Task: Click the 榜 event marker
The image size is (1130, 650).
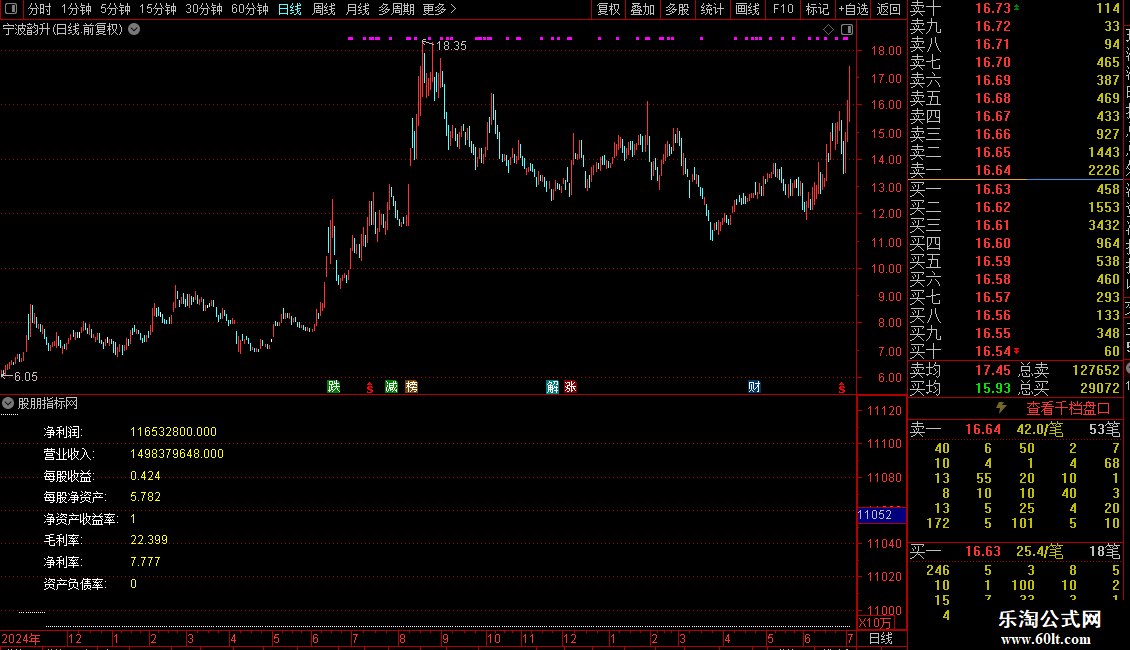Action: point(411,387)
